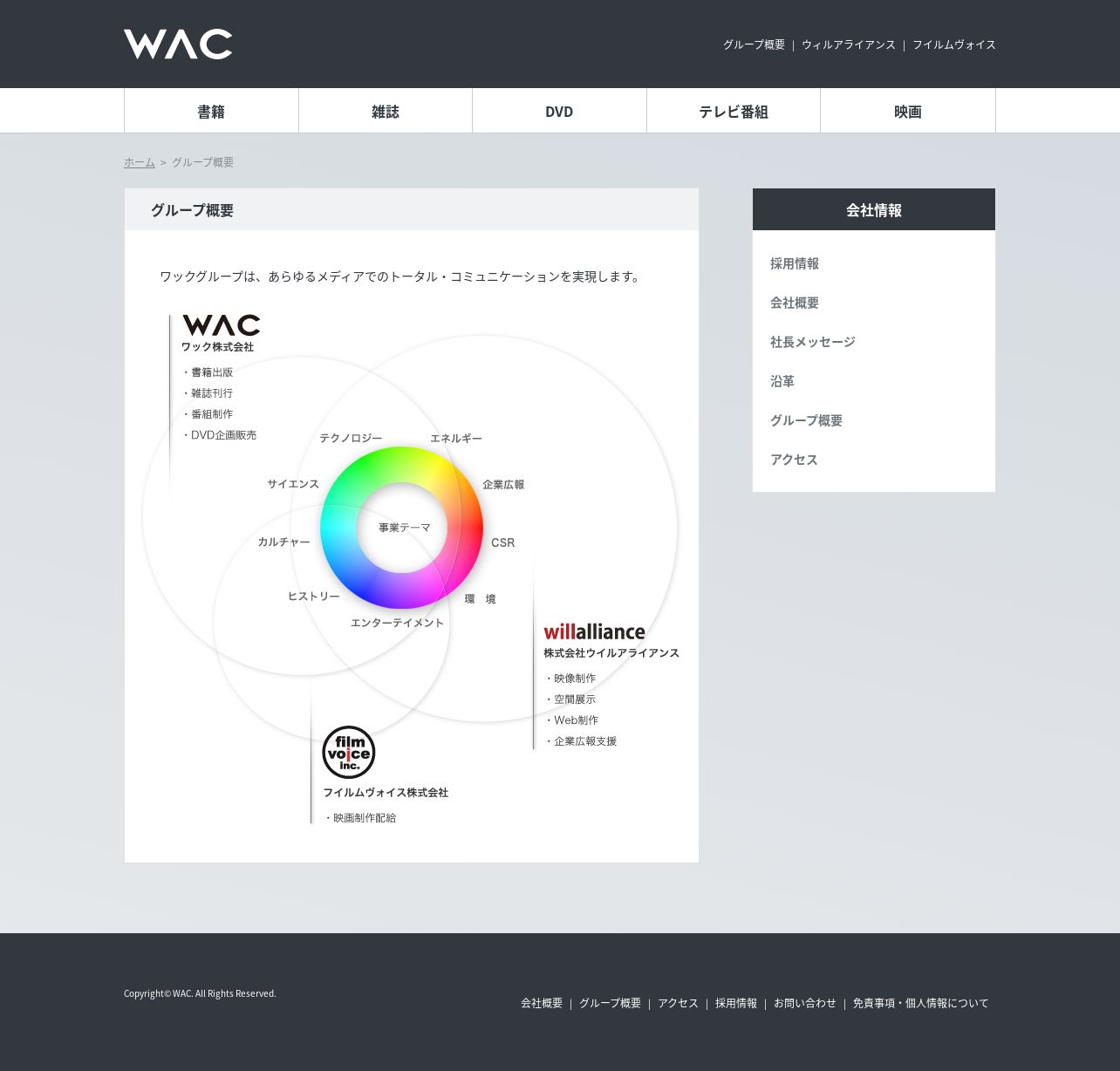Screen dimensions: 1120x1071
Task: Click the テクノロジー label in diagram
Action: click(351, 438)
